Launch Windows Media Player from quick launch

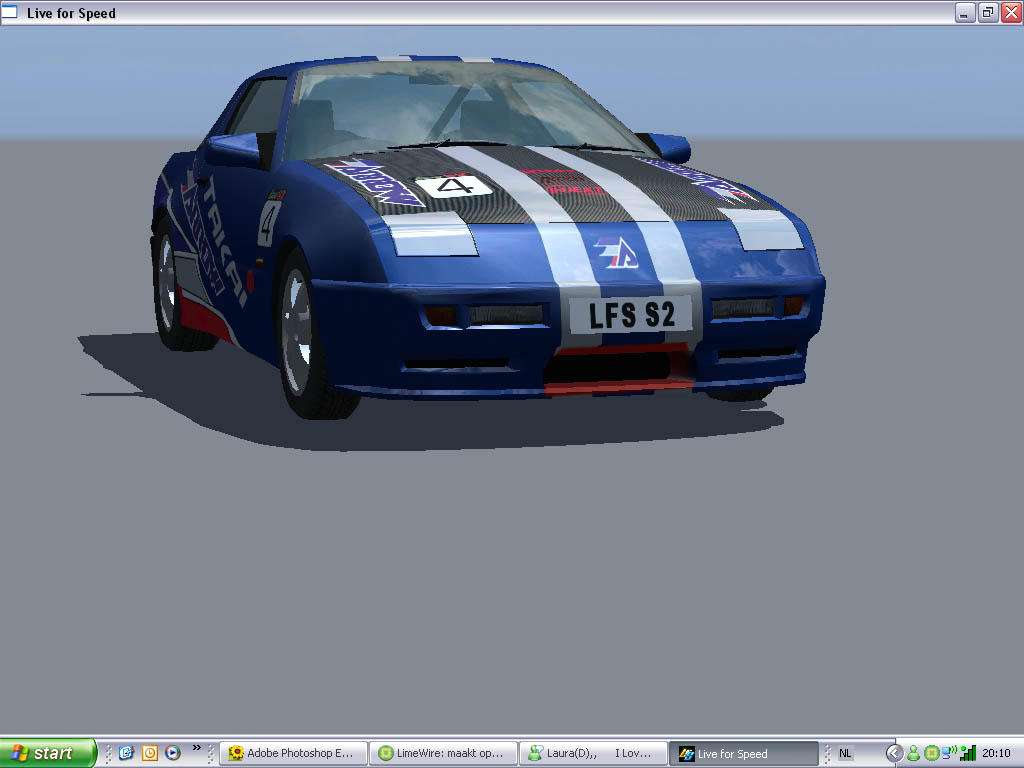(x=172, y=753)
